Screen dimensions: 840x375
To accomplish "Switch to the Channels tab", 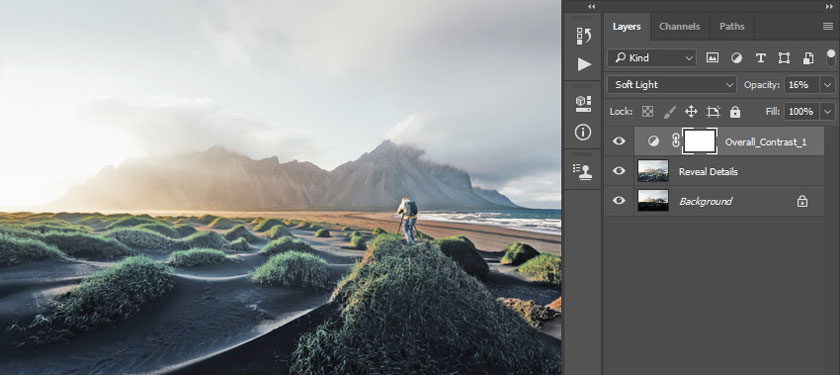I will pyautogui.click(x=679, y=26).
